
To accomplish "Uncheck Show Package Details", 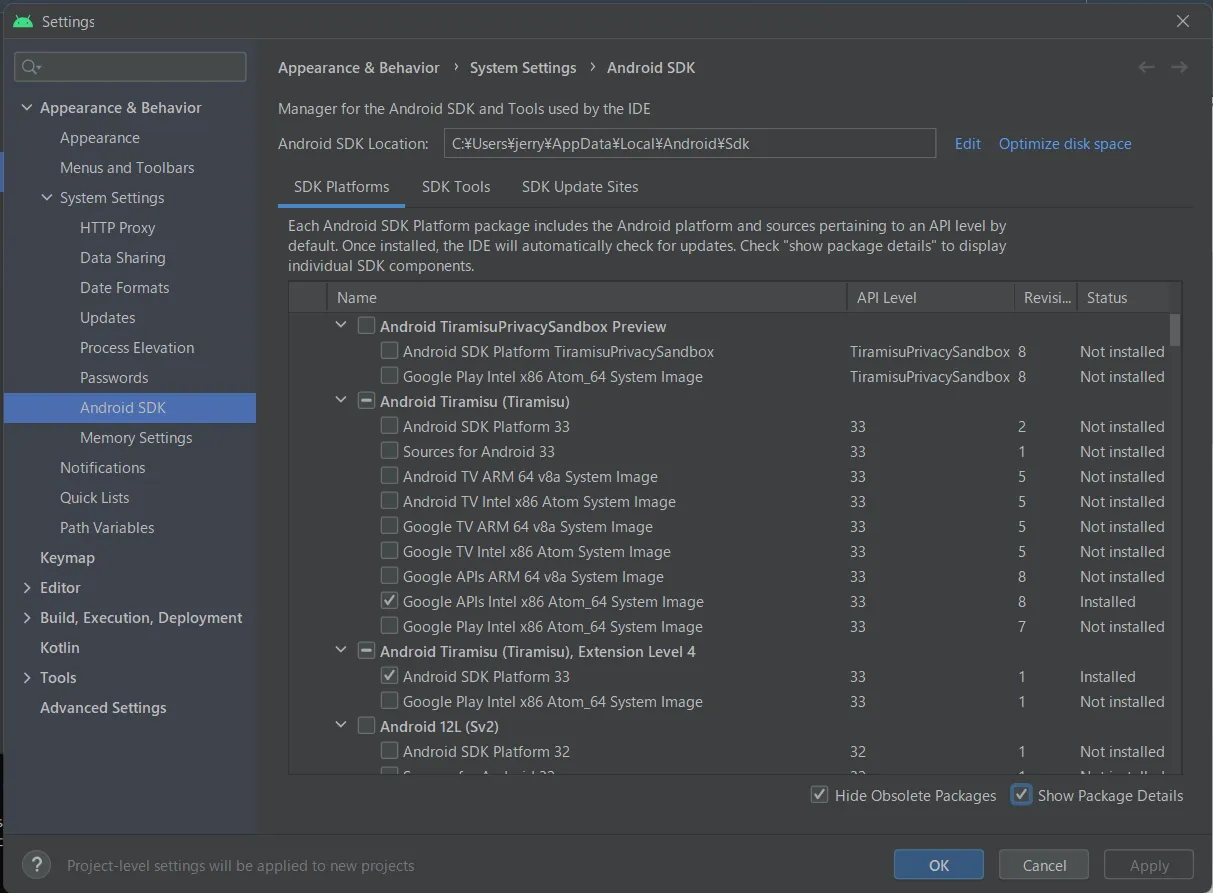I will pyautogui.click(x=1021, y=795).
